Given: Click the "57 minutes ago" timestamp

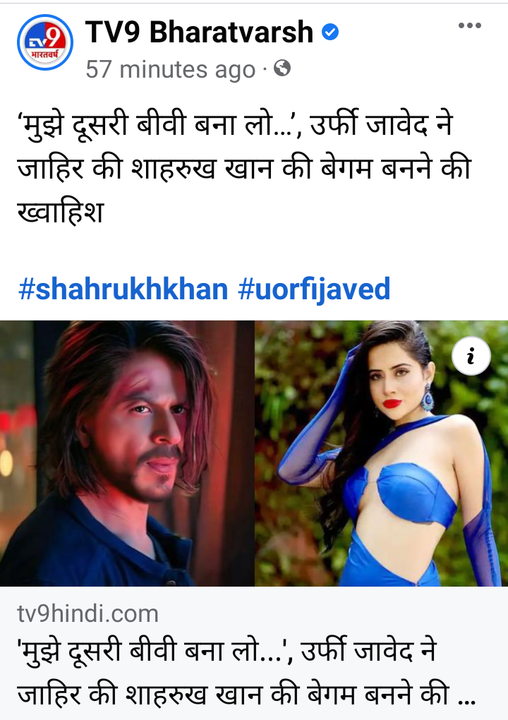Looking at the screenshot, I should click(x=170, y=69).
